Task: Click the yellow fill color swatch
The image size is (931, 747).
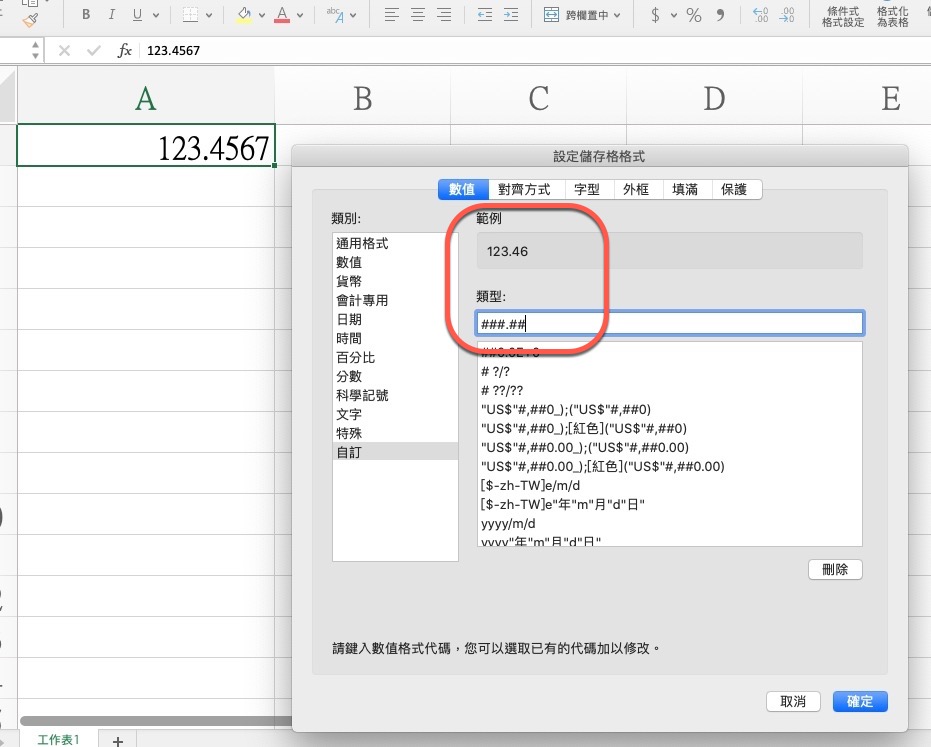Action: coord(244,15)
